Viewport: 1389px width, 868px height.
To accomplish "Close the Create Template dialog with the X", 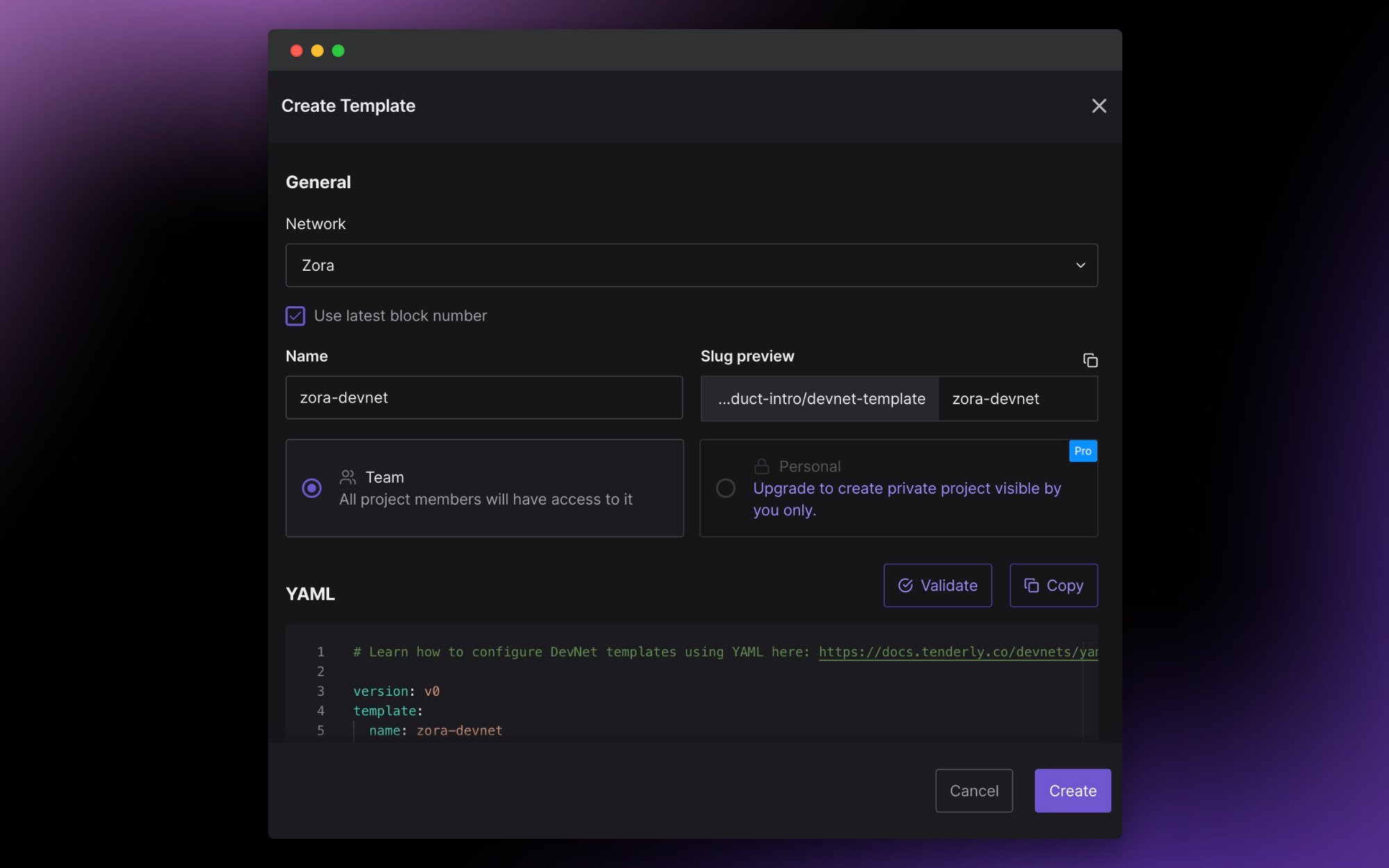I will click(1099, 106).
